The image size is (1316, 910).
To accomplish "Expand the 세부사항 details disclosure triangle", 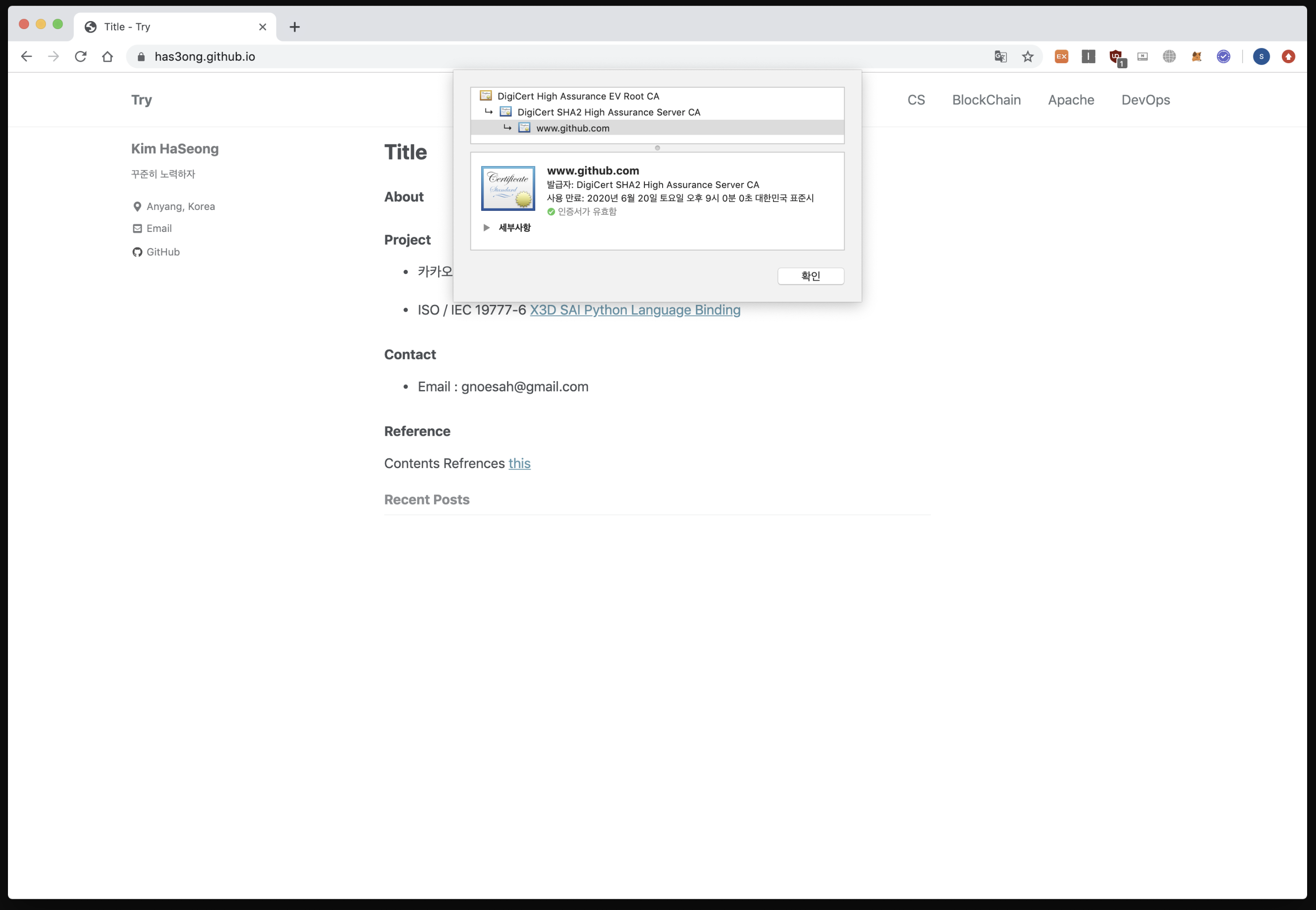I will pos(486,227).
